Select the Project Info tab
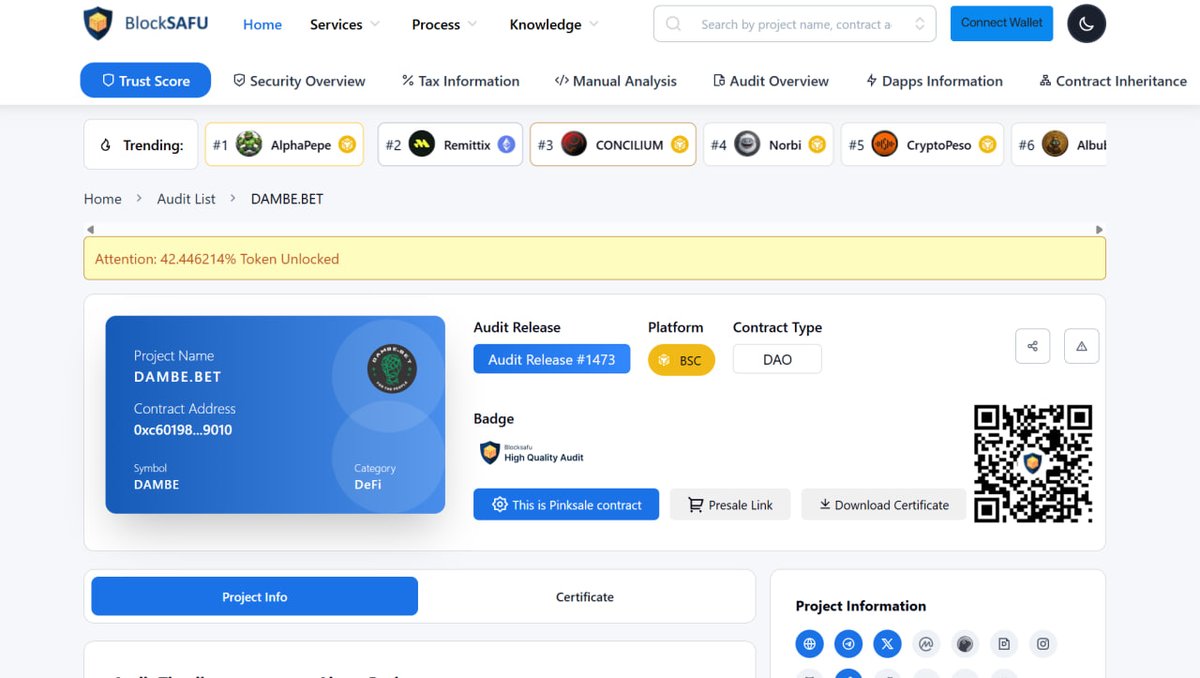The image size is (1200, 678). coord(253,596)
